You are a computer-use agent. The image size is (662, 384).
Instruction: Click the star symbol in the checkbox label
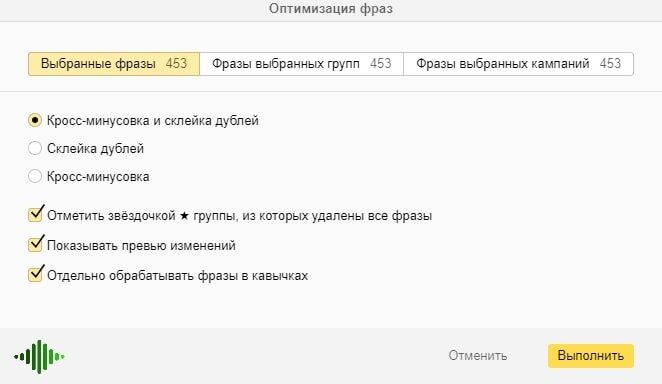tap(184, 216)
